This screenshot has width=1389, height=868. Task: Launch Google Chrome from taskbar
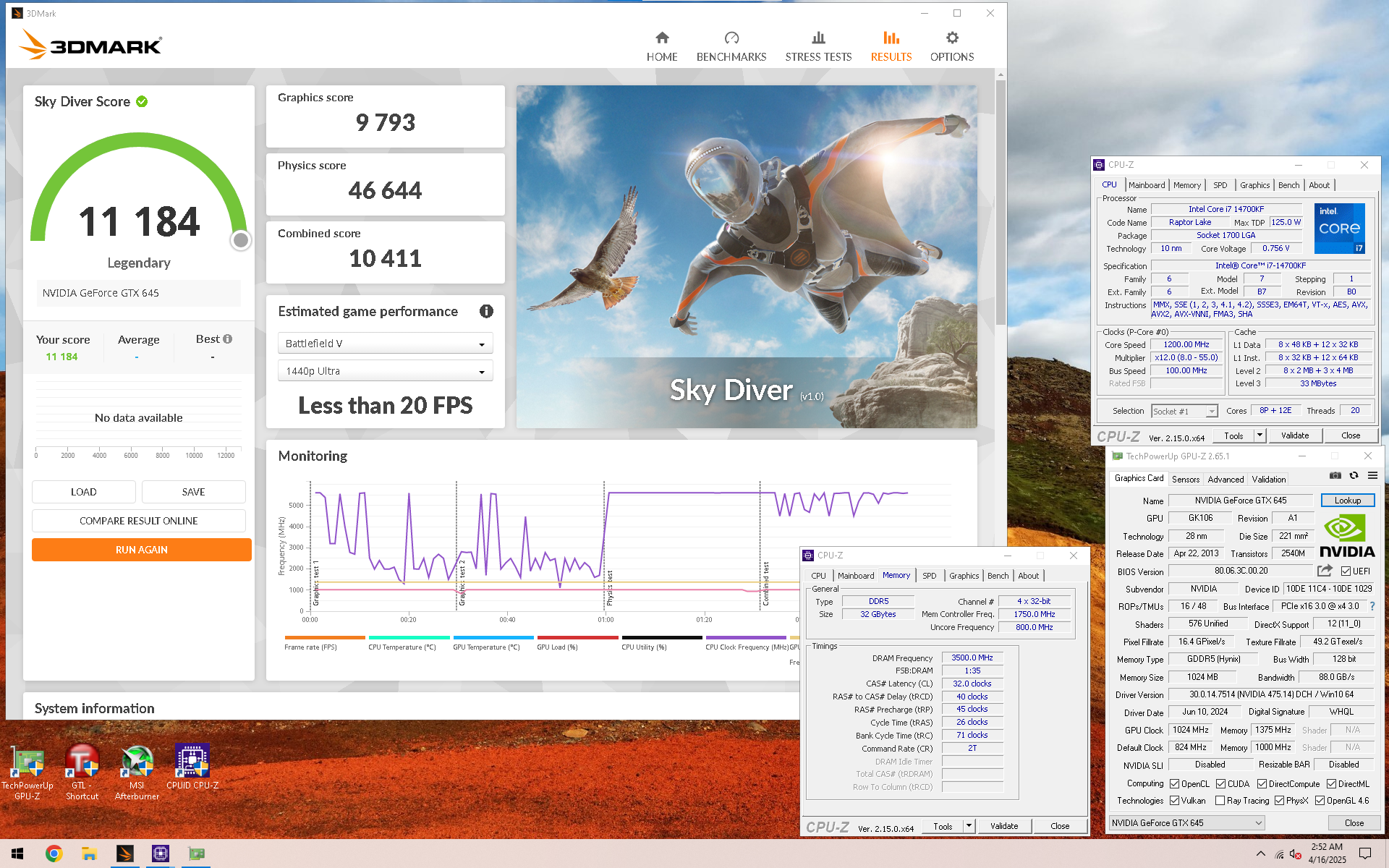pyautogui.click(x=54, y=854)
